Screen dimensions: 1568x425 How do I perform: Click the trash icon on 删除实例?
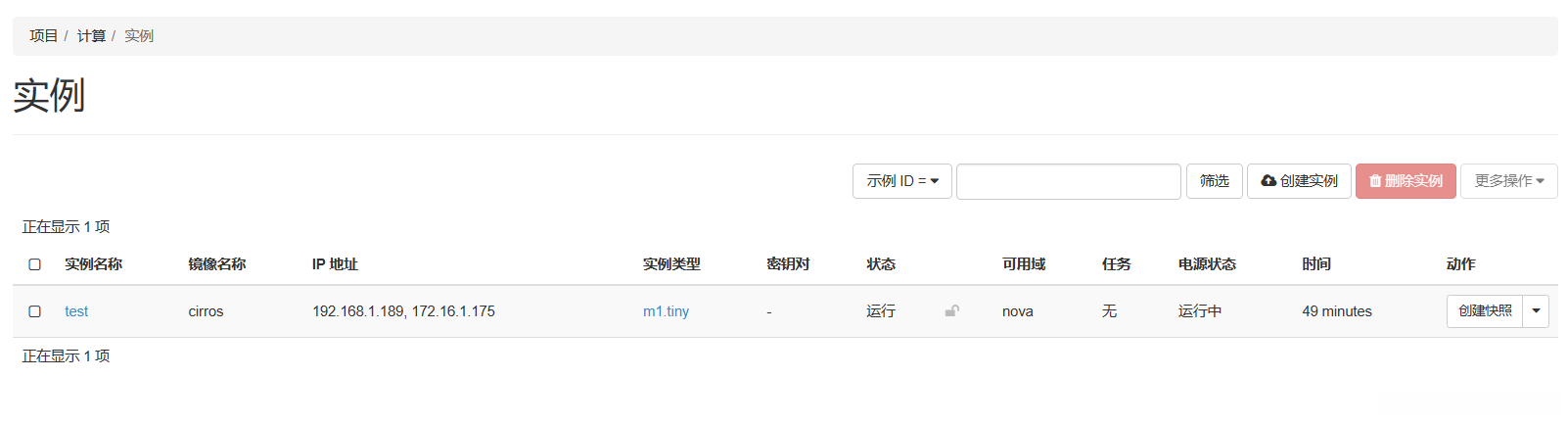click(x=1375, y=181)
